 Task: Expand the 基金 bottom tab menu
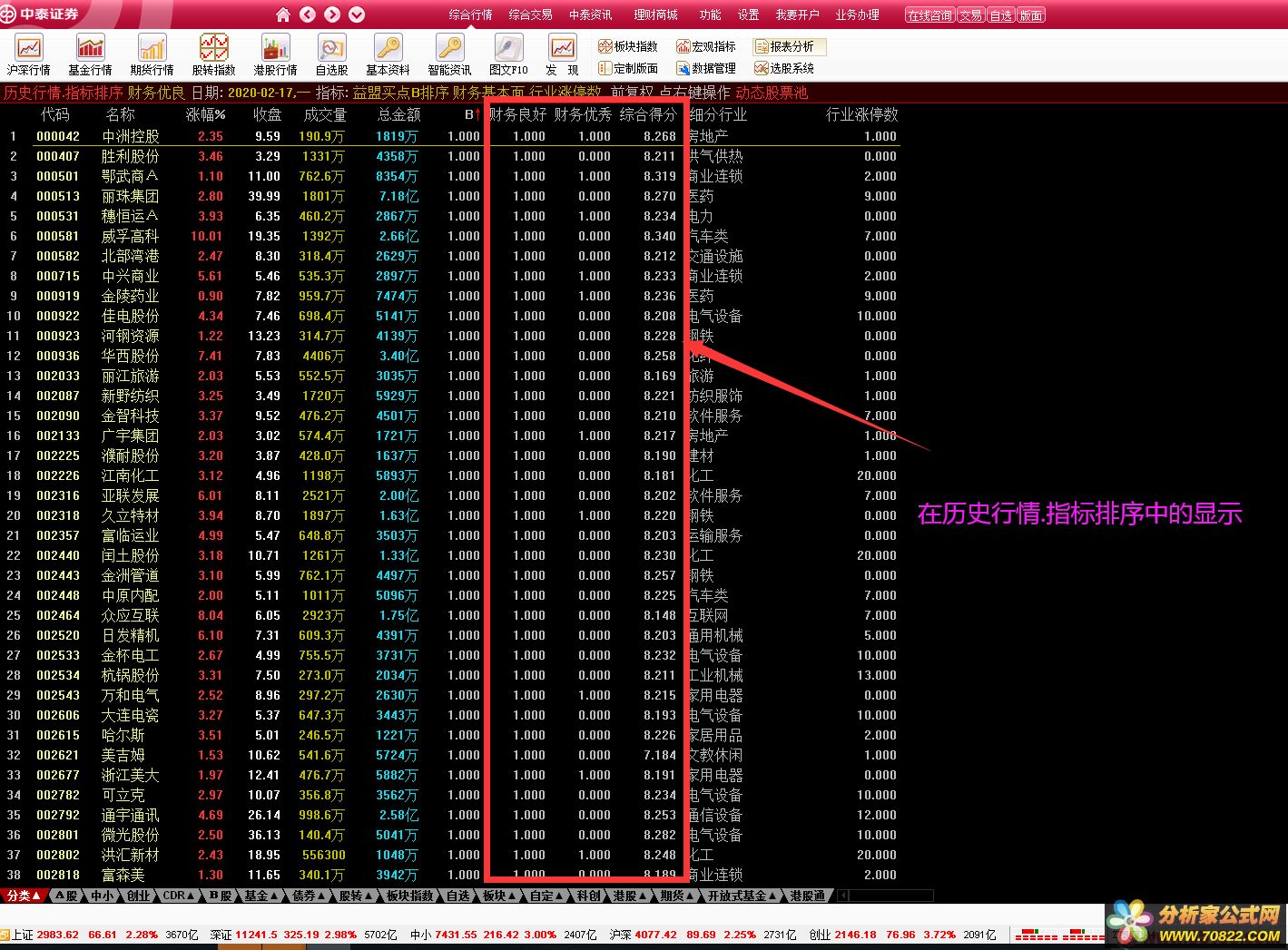pos(261,896)
